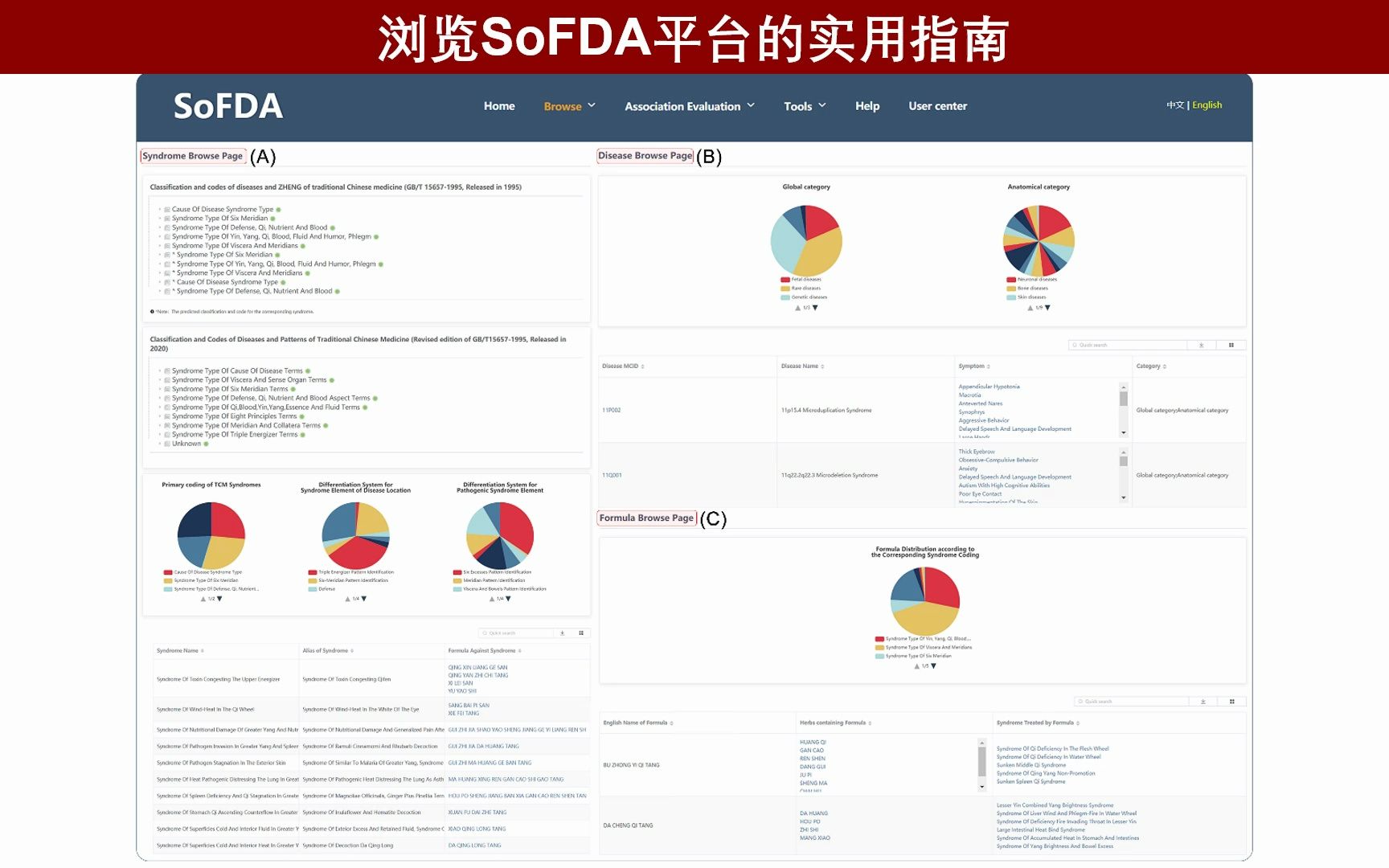Viewport: 1389px width, 868px height.
Task: Switch language to English
Action: click(1207, 105)
